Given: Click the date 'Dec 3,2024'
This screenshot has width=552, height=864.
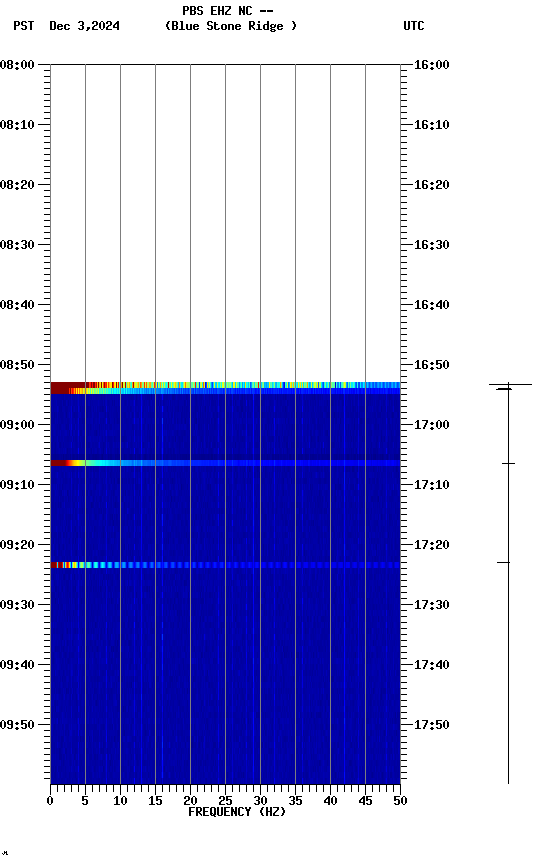Looking at the screenshot, I should pos(84,26).
